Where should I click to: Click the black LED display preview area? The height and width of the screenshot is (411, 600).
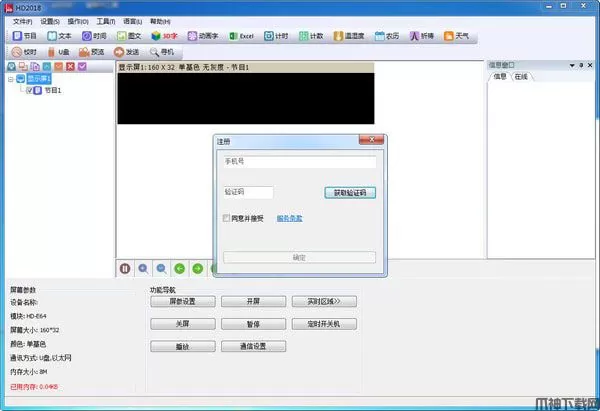click(x=246, y=98)
